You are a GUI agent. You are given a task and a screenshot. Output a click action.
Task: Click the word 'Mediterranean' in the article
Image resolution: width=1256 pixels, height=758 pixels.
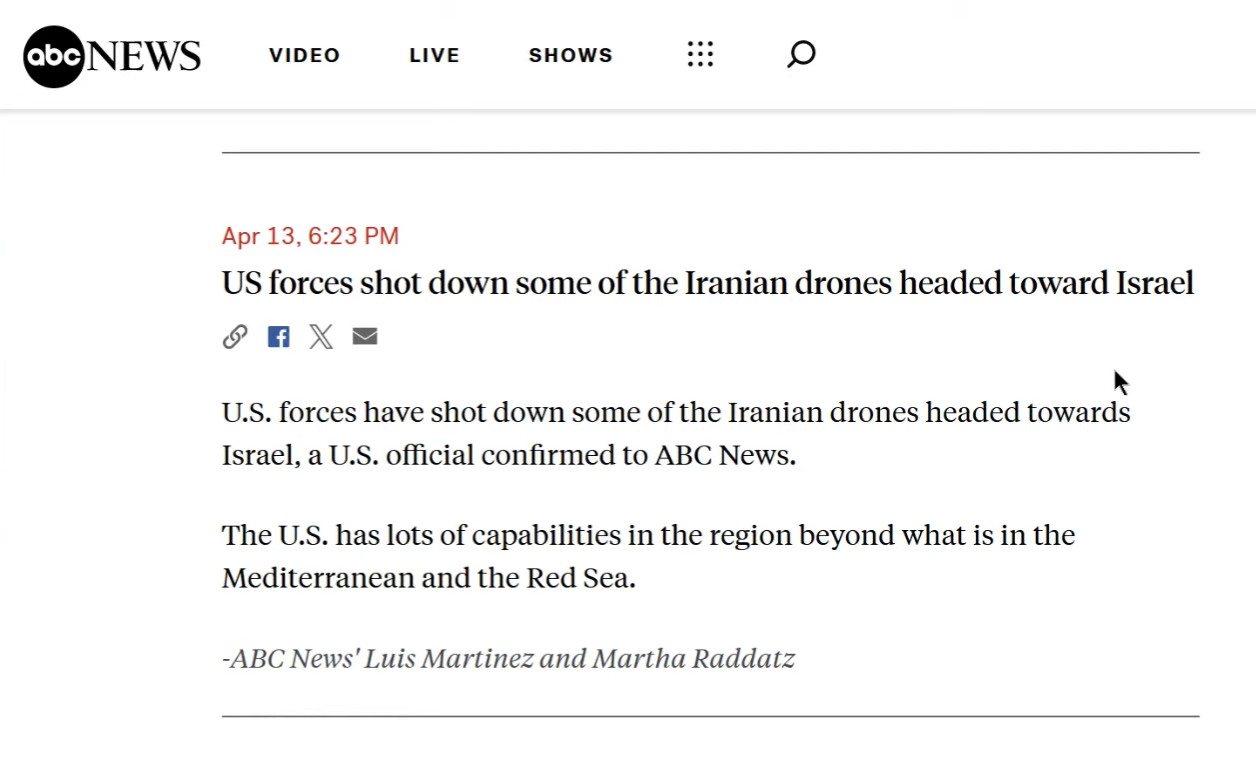pyautogui.click(x=318, y=578)
